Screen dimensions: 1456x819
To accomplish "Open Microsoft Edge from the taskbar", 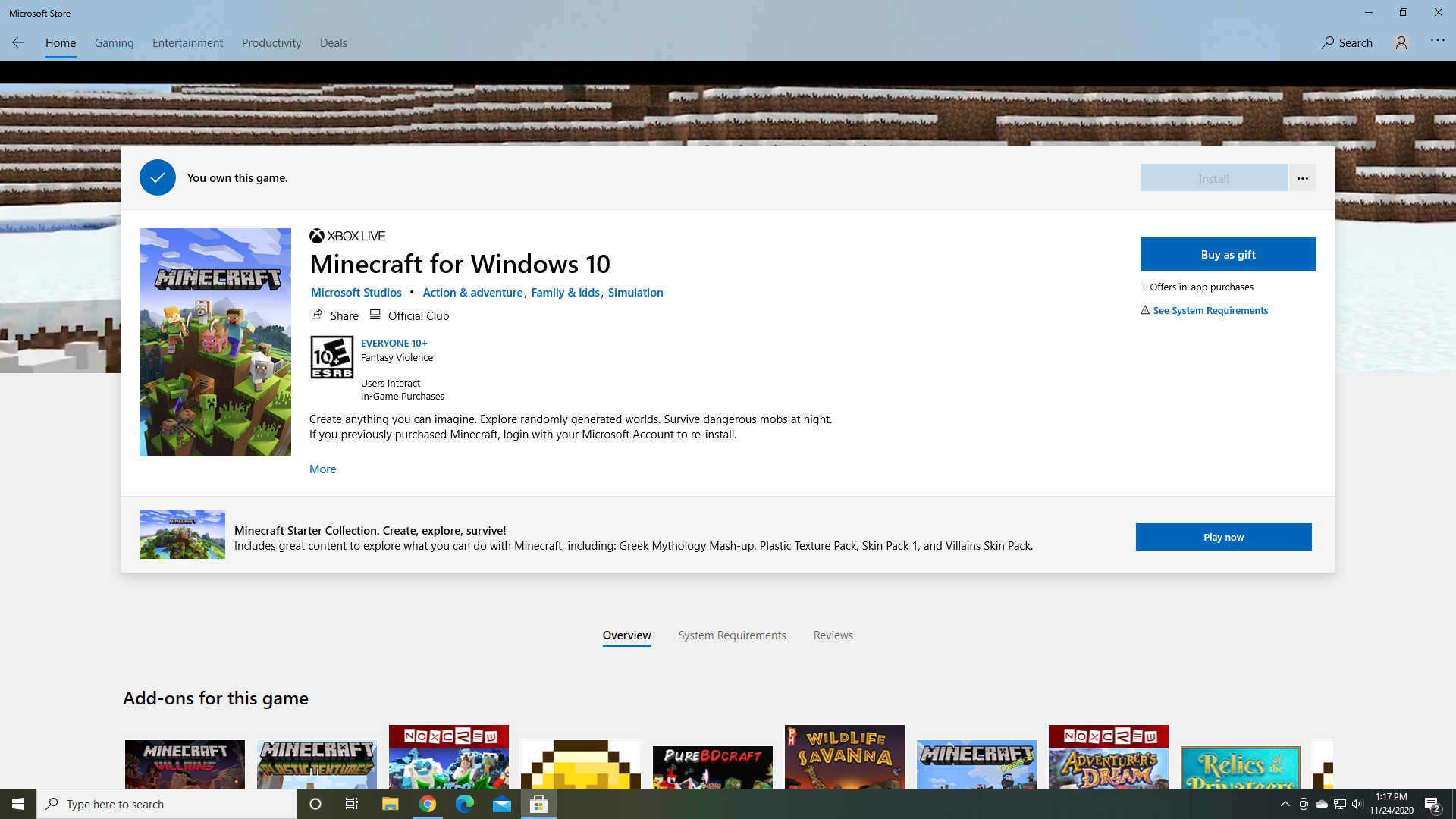I will click(x=465, y=804).
